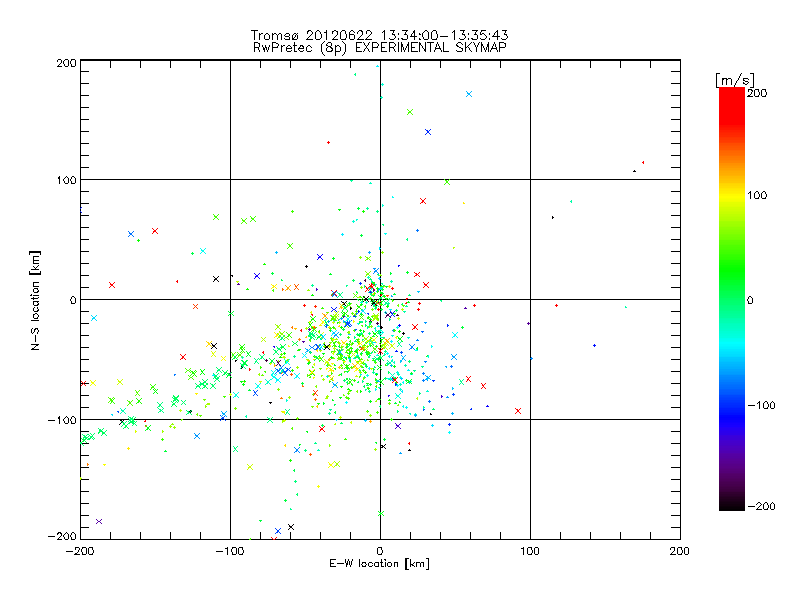
Task: Click the 'N-S location [km]' axis label
Action: (35, 301)
